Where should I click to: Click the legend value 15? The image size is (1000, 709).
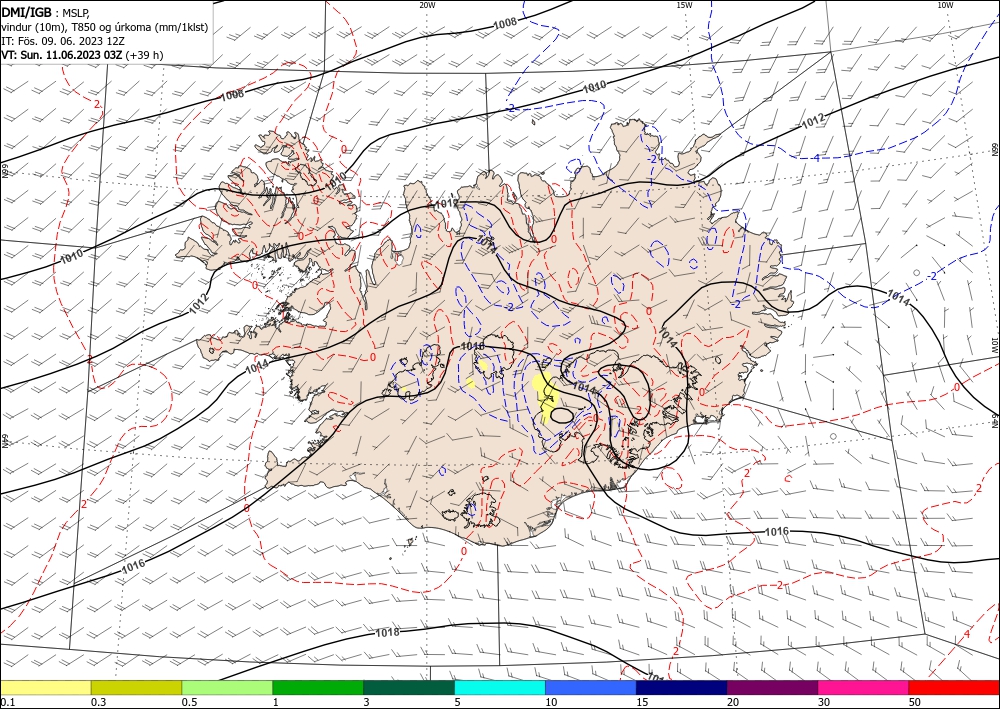[642, 702]
